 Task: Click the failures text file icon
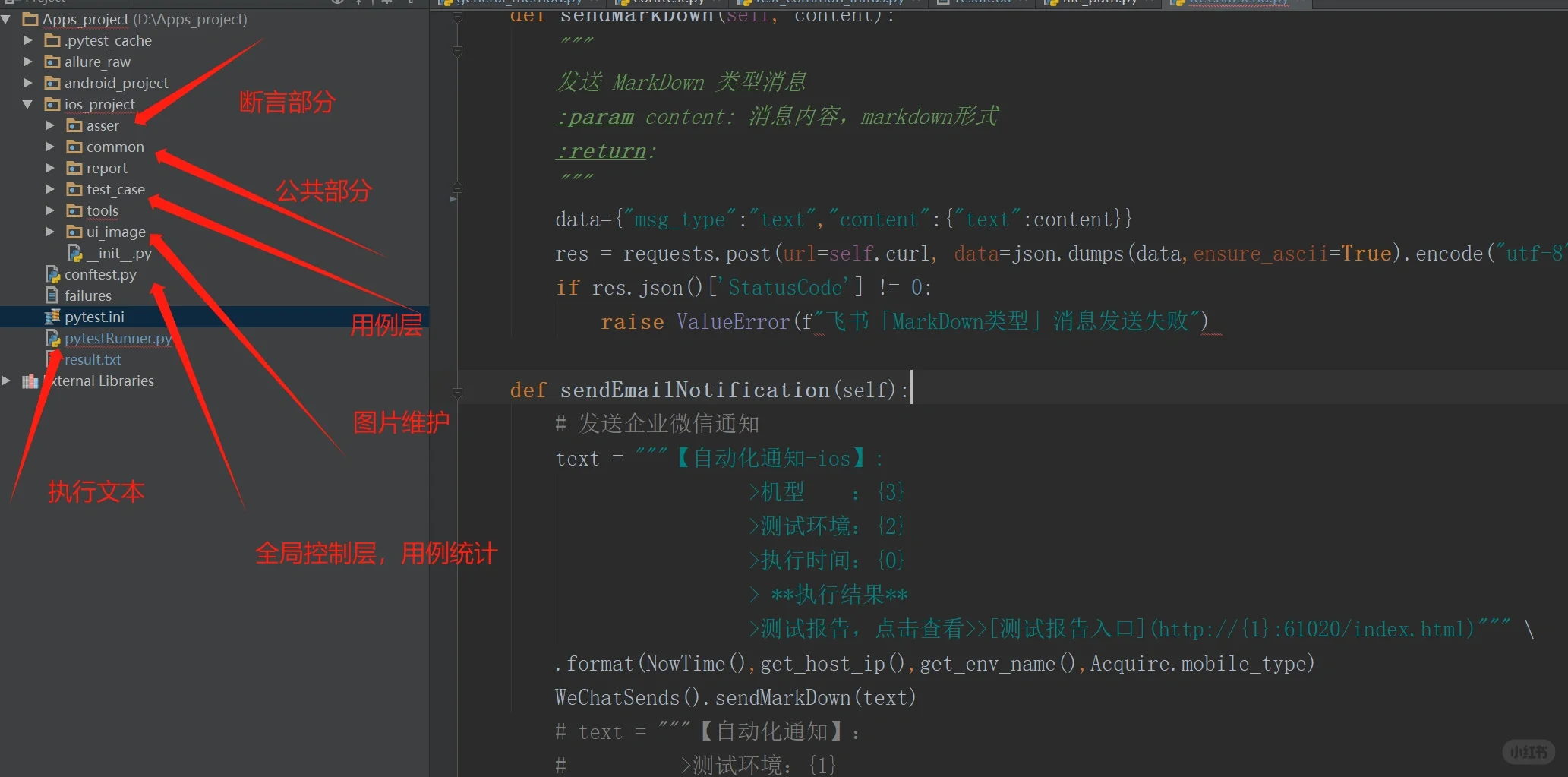click(52, 295)
